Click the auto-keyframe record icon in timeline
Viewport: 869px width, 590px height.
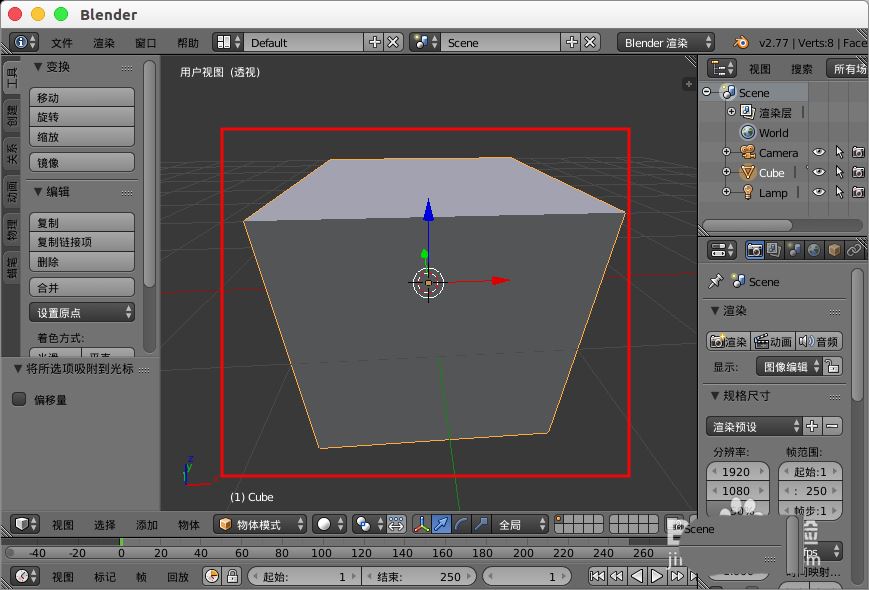[x=212, y=576]
